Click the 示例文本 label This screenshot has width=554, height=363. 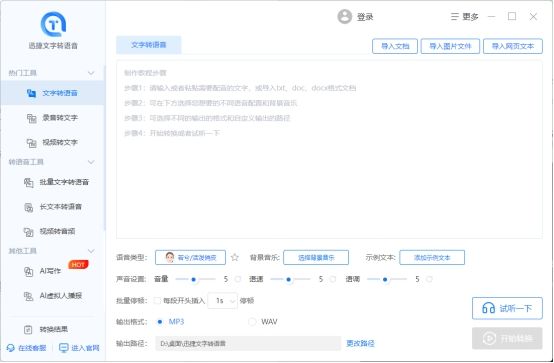pos(381,257)
